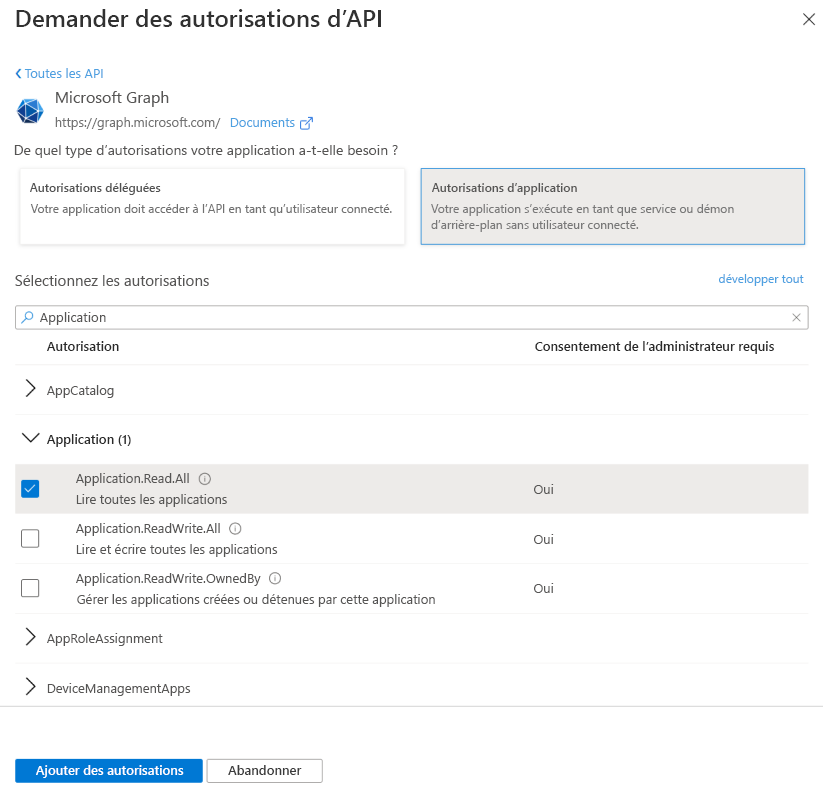Check the Application.ReadWrite.All permission

point(30,538)
